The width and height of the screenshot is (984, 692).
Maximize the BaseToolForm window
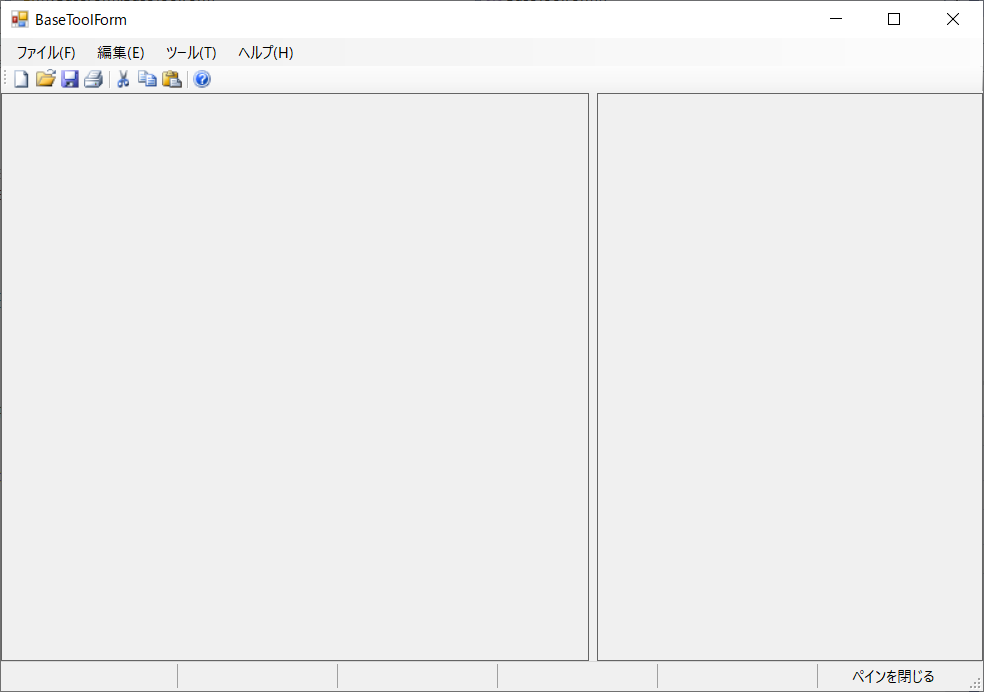coord(894,19)
